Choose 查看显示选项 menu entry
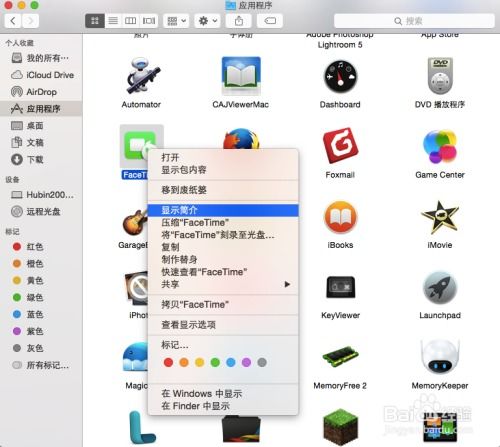This screenshot has width=500, height=447. pyautogui.click(x=223, y=325)
